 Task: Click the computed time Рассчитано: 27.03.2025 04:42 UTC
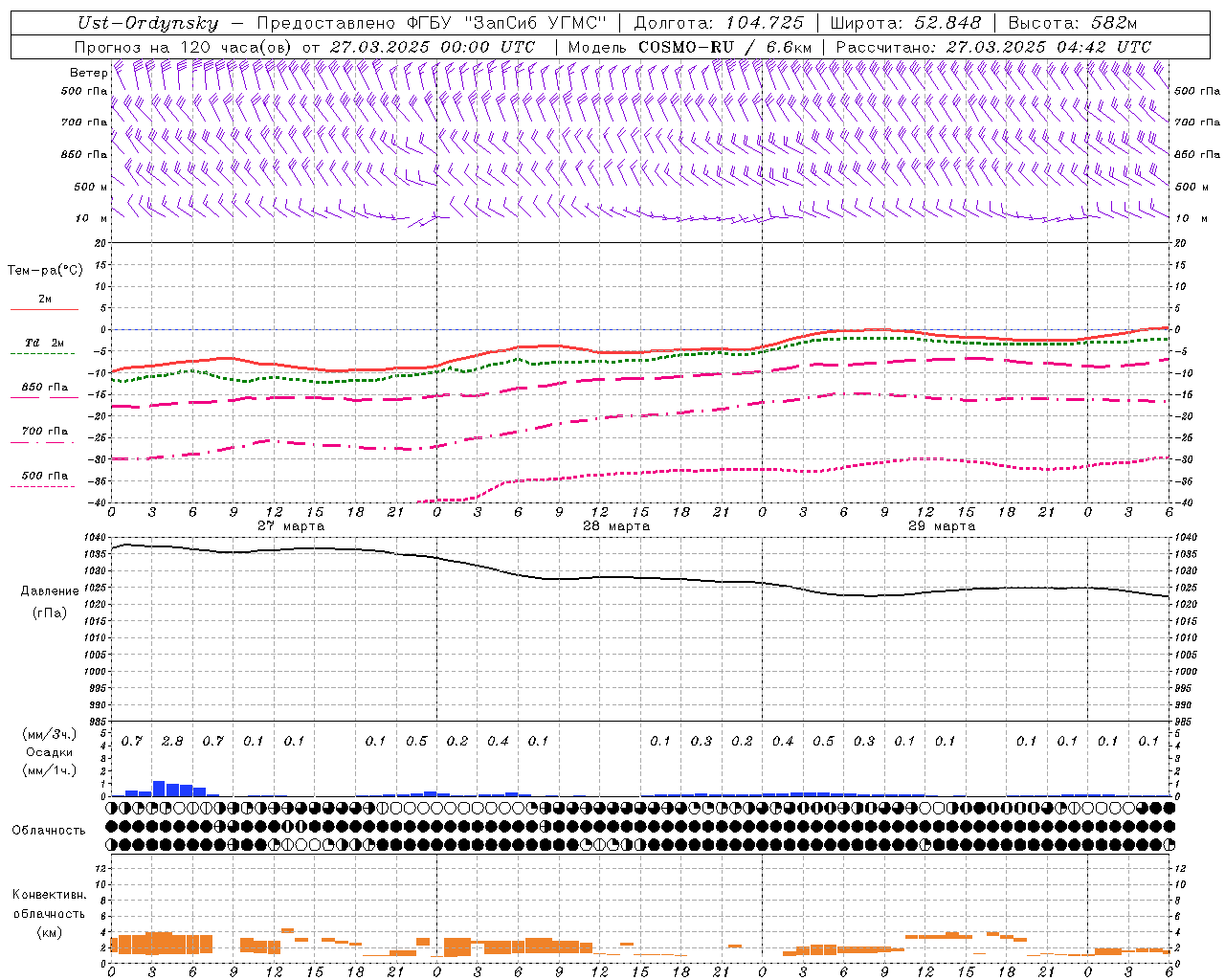coord(993,46)
